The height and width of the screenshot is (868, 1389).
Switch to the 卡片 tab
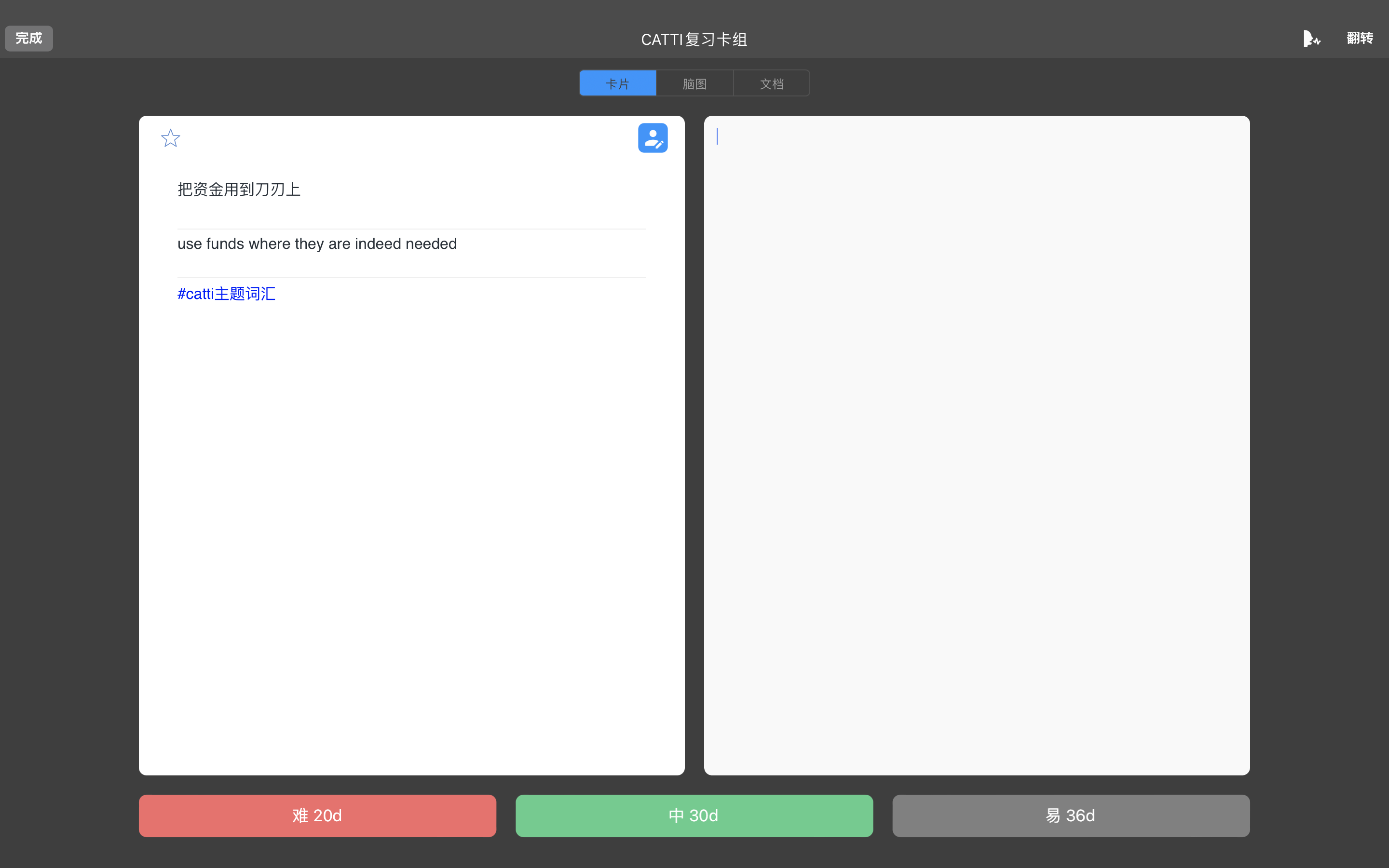pyautogui.click(x=618, y=84)
